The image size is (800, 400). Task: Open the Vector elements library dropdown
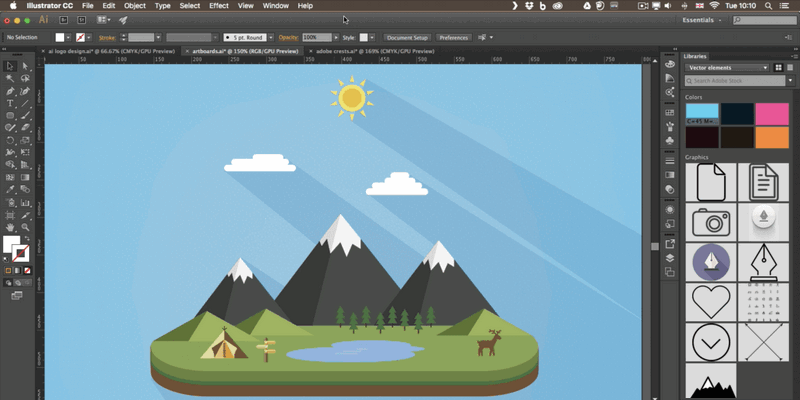pos(727,68)
